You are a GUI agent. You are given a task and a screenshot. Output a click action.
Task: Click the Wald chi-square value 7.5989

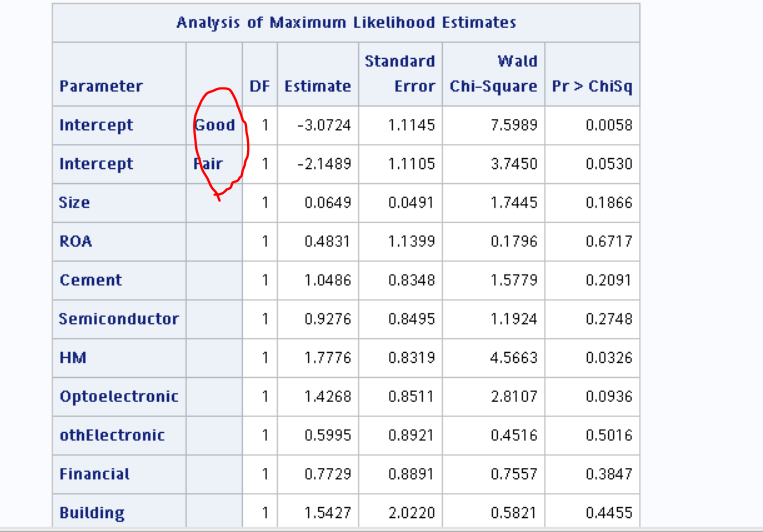[514, 125]
